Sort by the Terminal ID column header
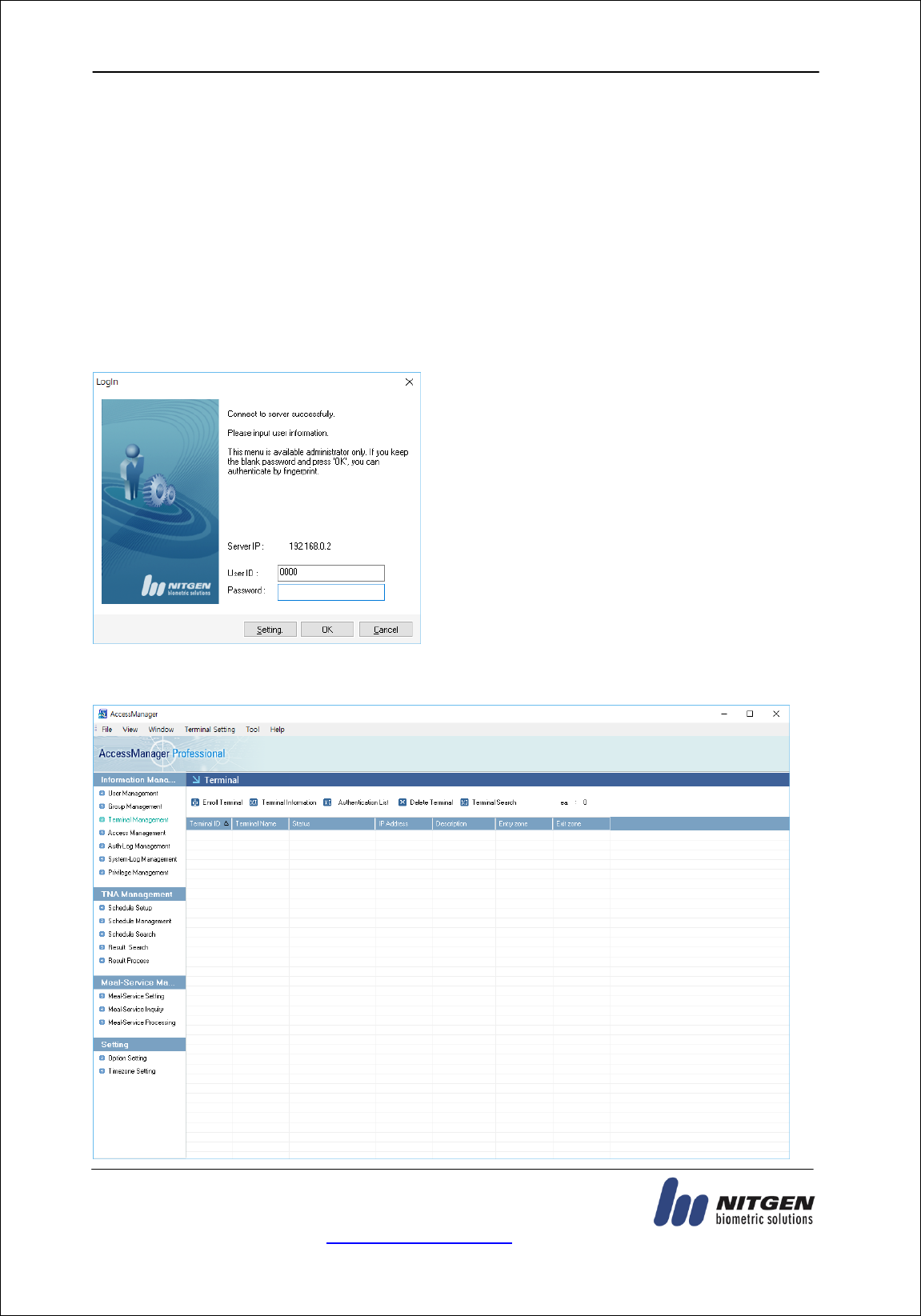The height and width of the screenshot is (1316, 921). pos(209,824)
